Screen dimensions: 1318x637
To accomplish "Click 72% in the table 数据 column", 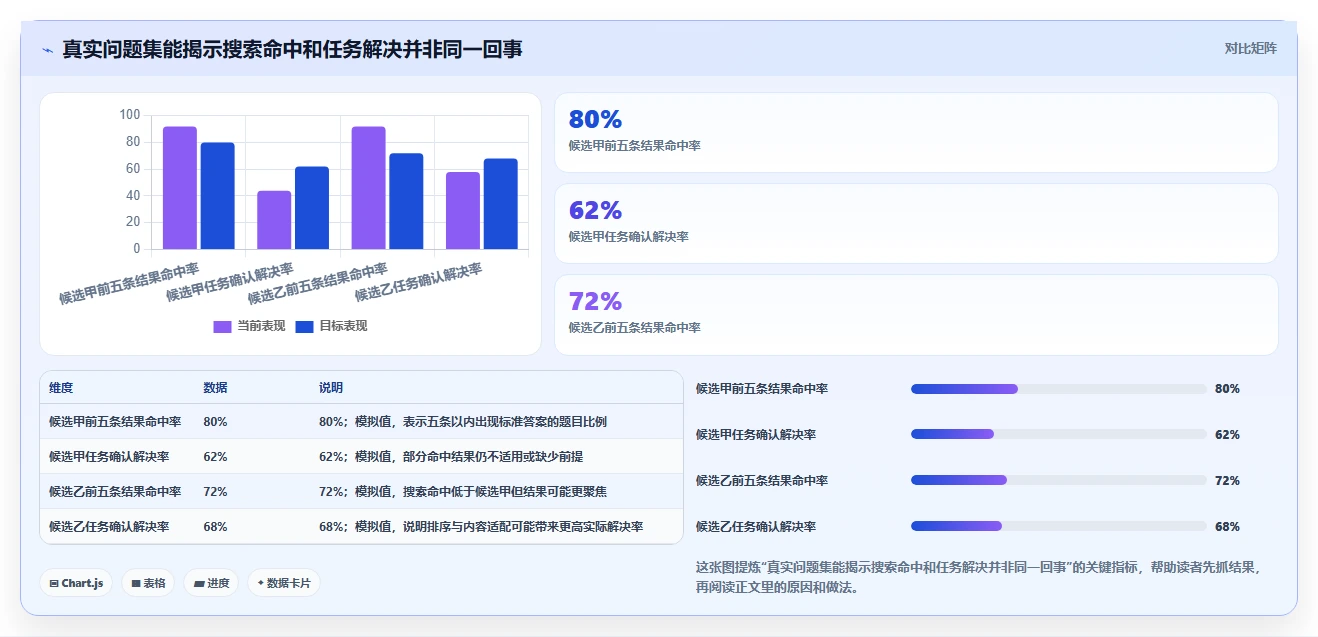I will point(215,492).
